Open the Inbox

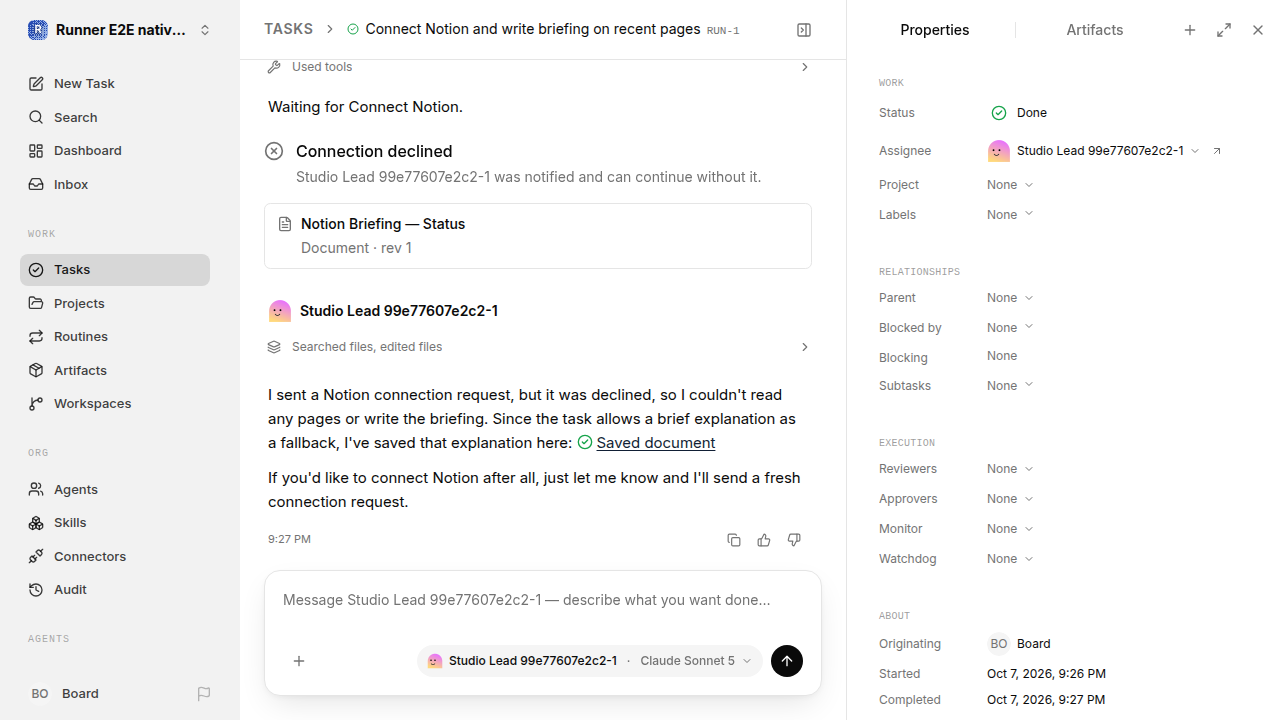tap(115, 185)
